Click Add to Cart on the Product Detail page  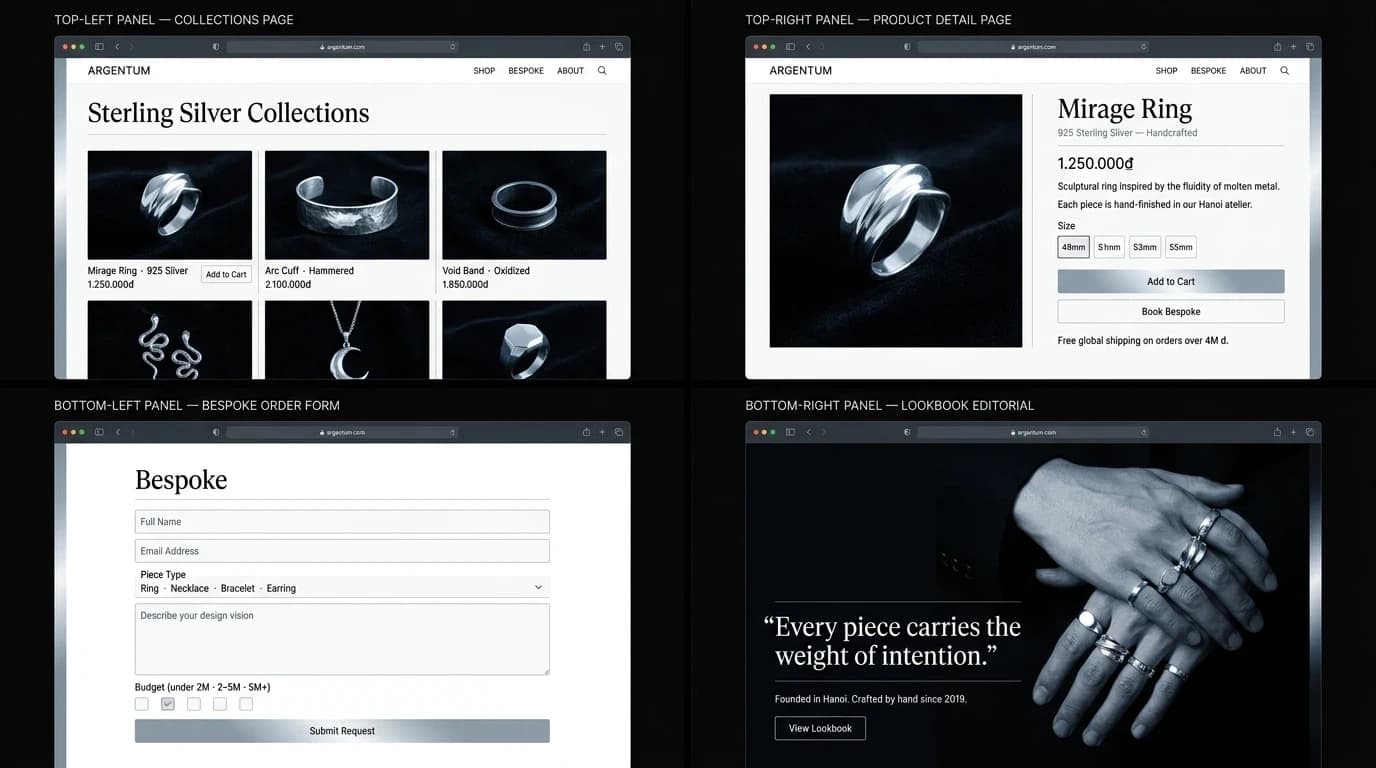1171,281
